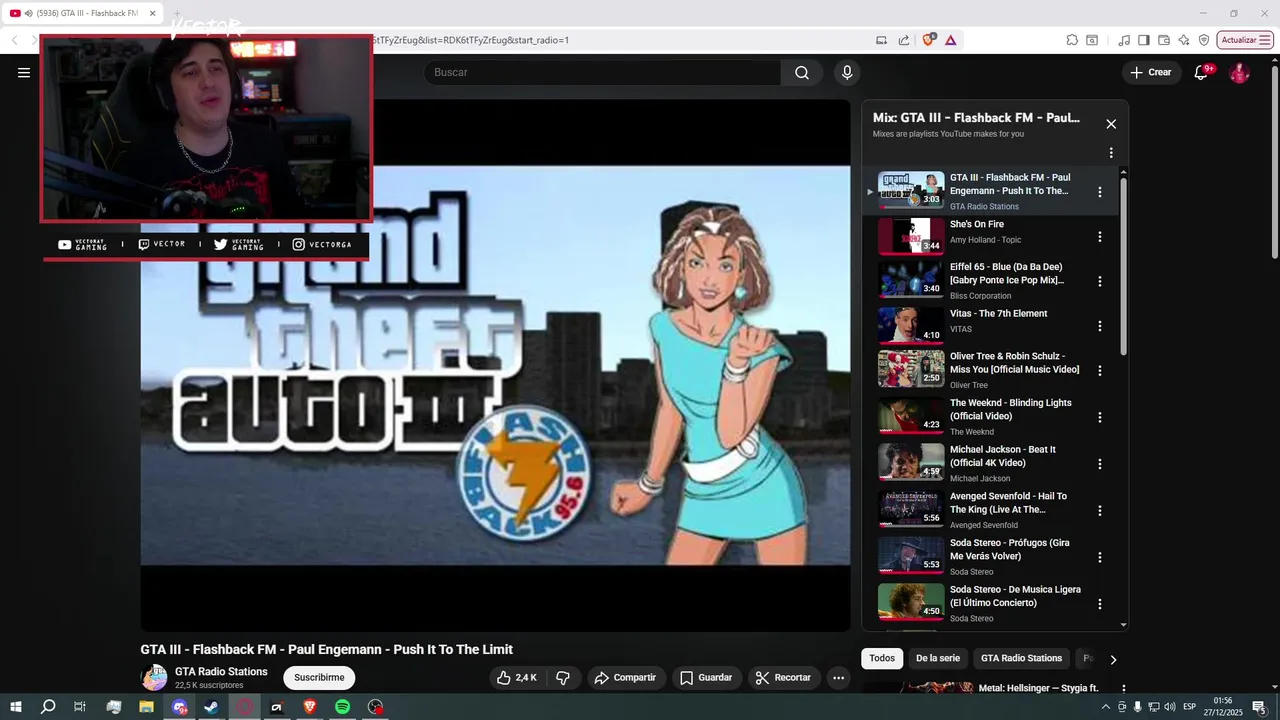Click the VPN shield icon in toolbar
This screenshot has width=1280, height=720.
coord(1204,40)
